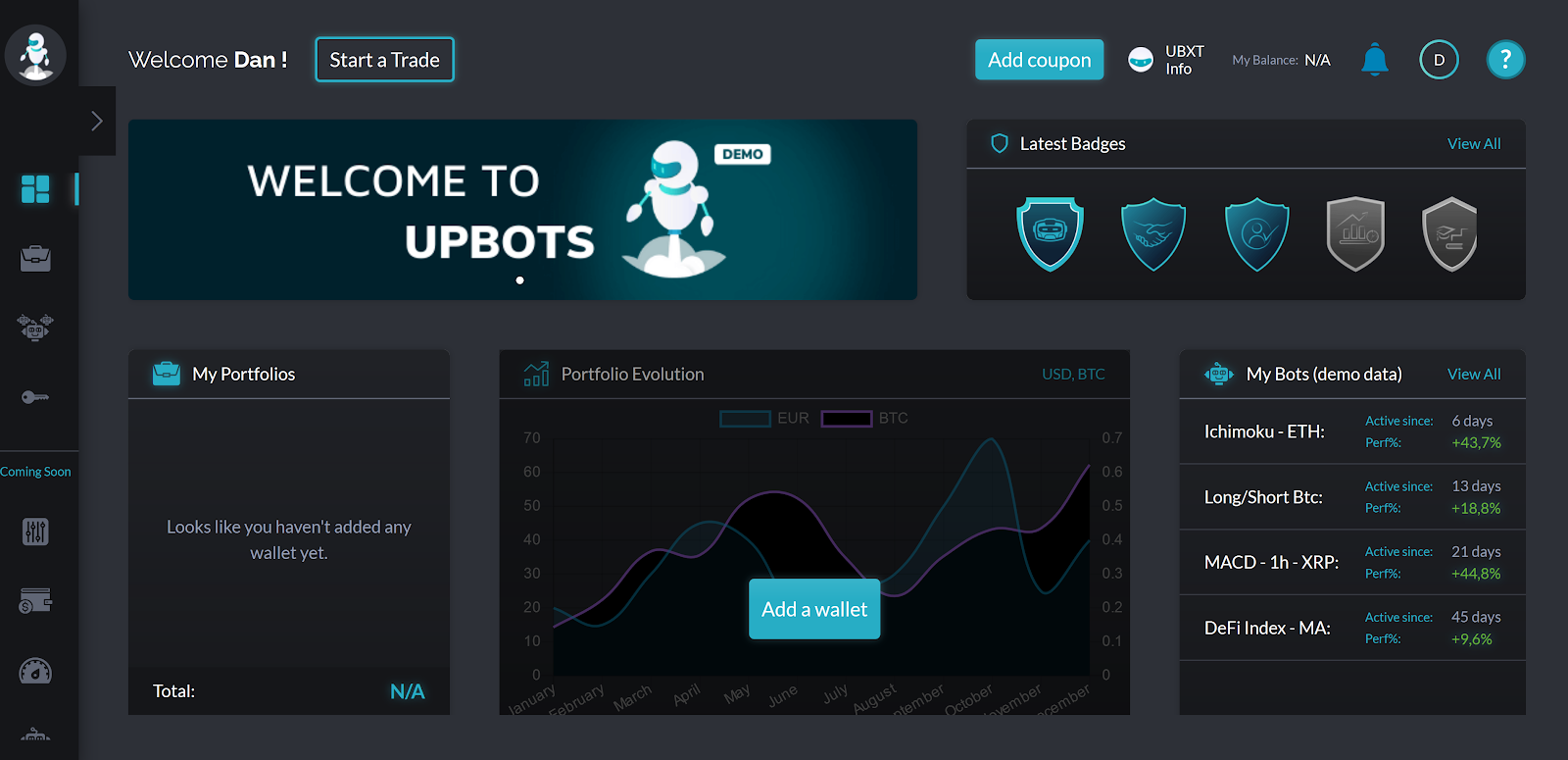Select the grey chart badge
Screen dimensions: 1568x760
coord(1355,233)
